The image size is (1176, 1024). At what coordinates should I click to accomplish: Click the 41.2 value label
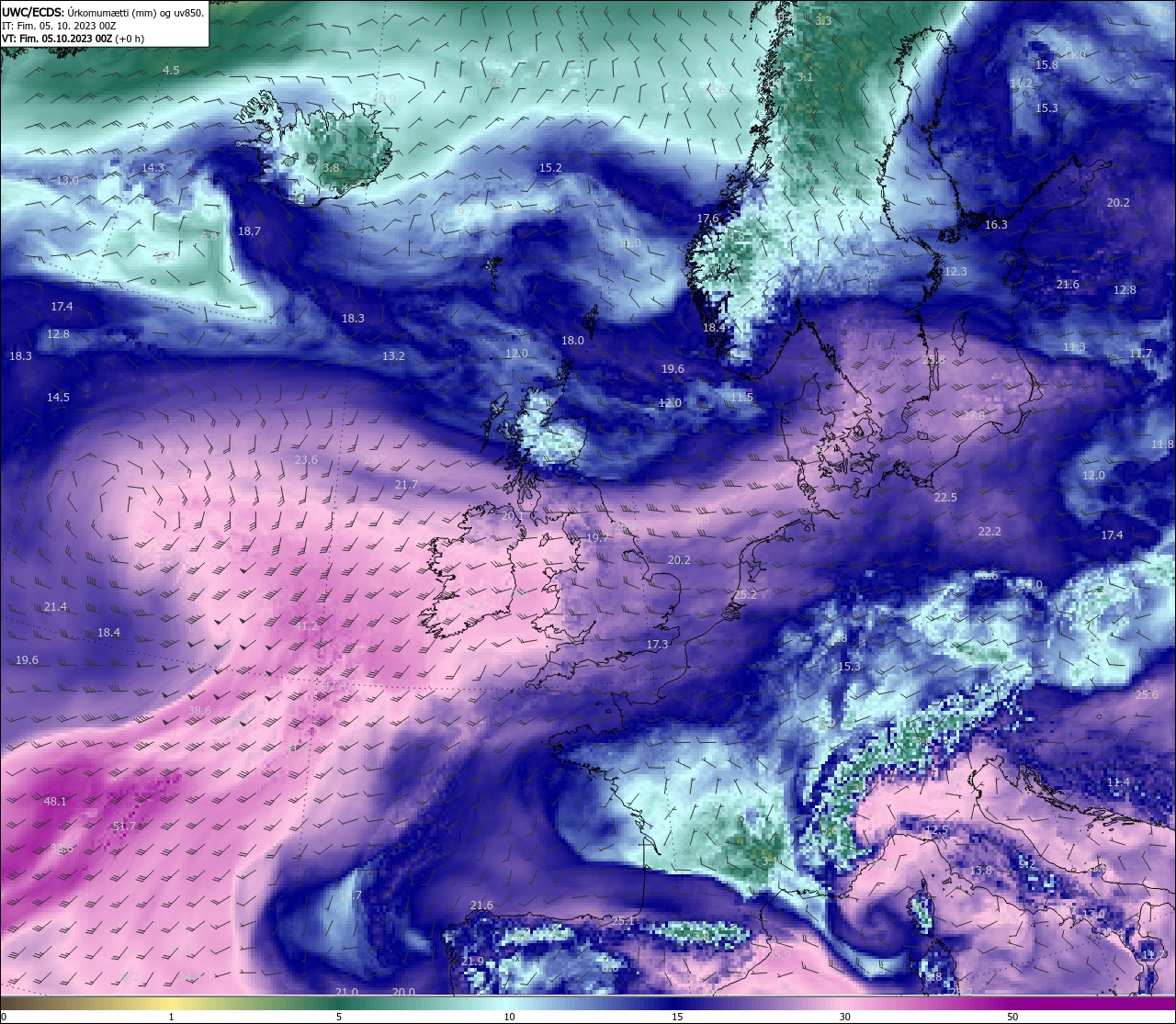tap(306, 626)
